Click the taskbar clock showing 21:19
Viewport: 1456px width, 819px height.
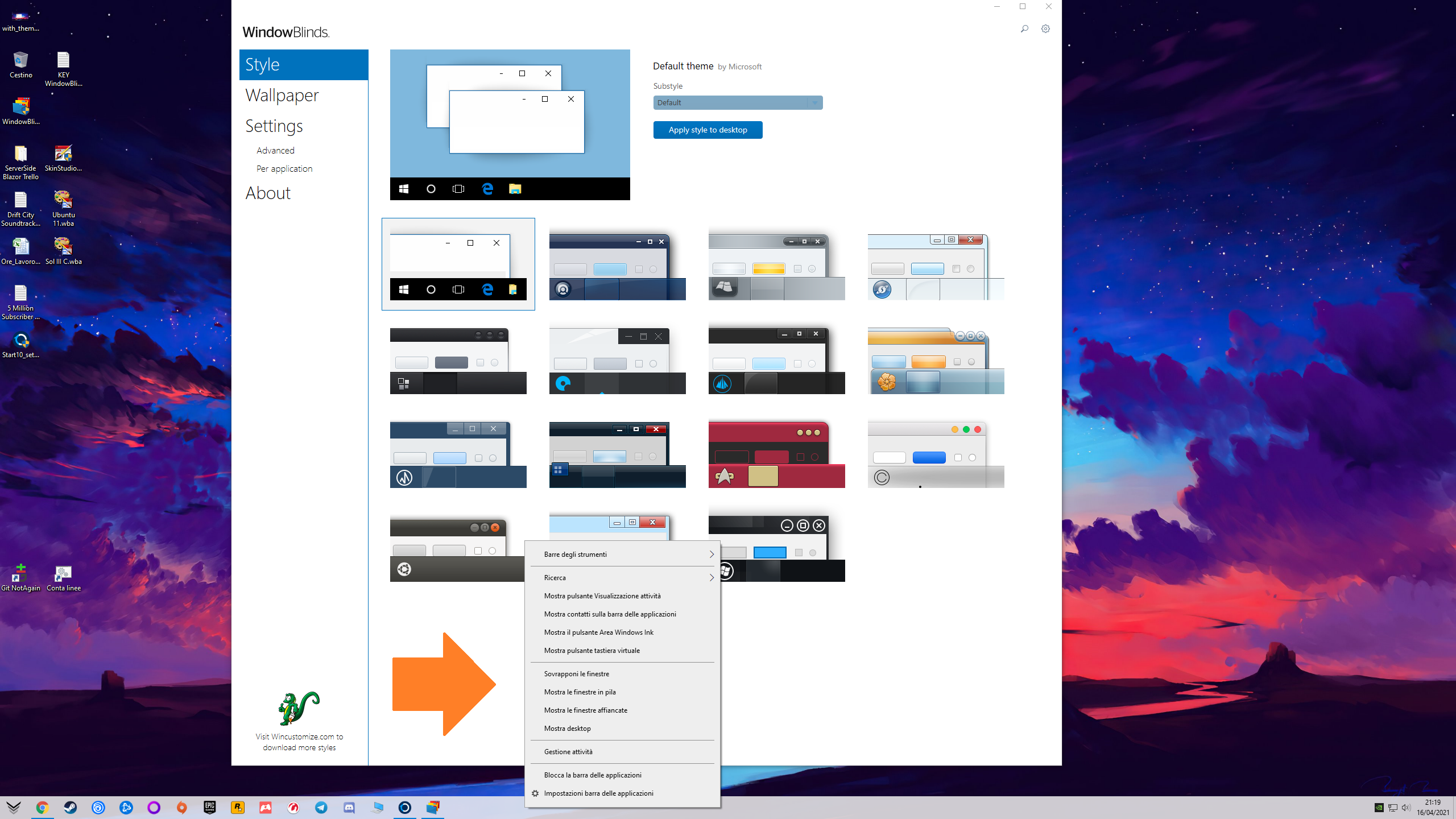1433,807
